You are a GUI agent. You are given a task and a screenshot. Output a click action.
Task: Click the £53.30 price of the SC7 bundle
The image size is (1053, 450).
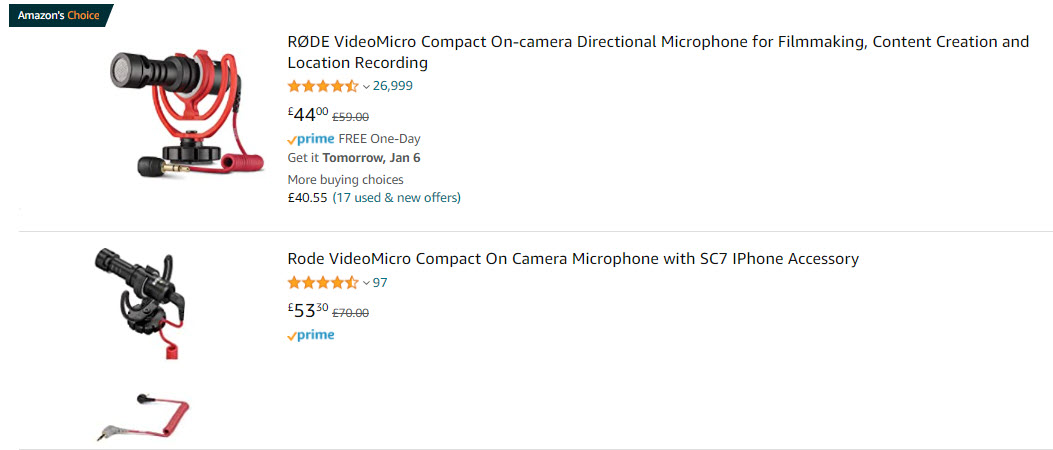coord(308,311)
